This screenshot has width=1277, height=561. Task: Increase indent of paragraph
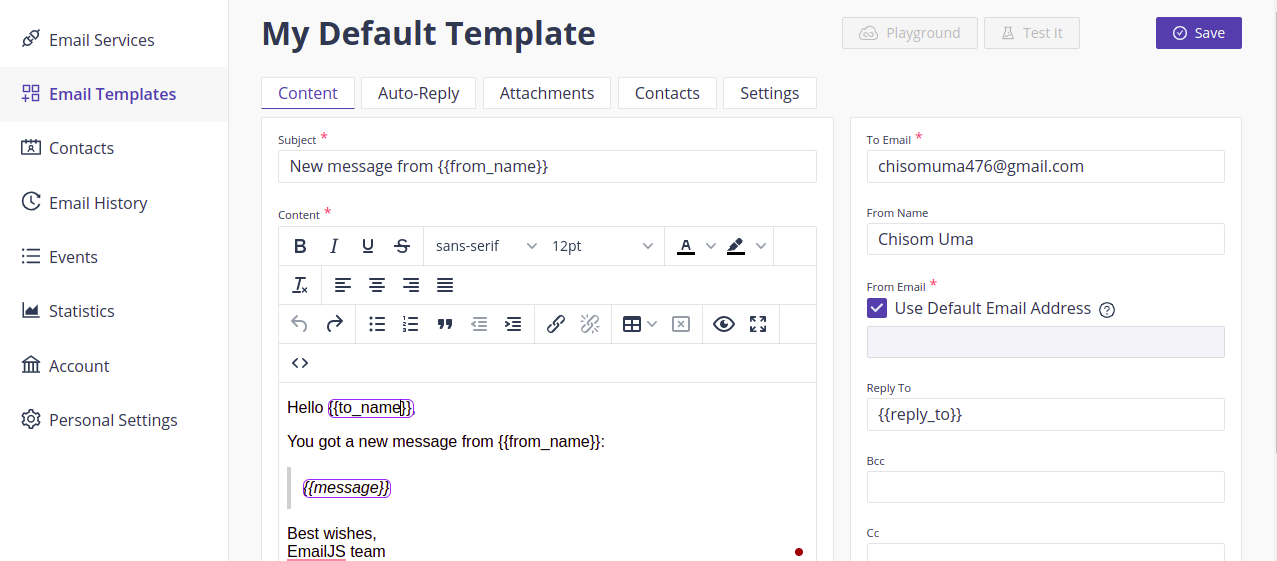513,324
